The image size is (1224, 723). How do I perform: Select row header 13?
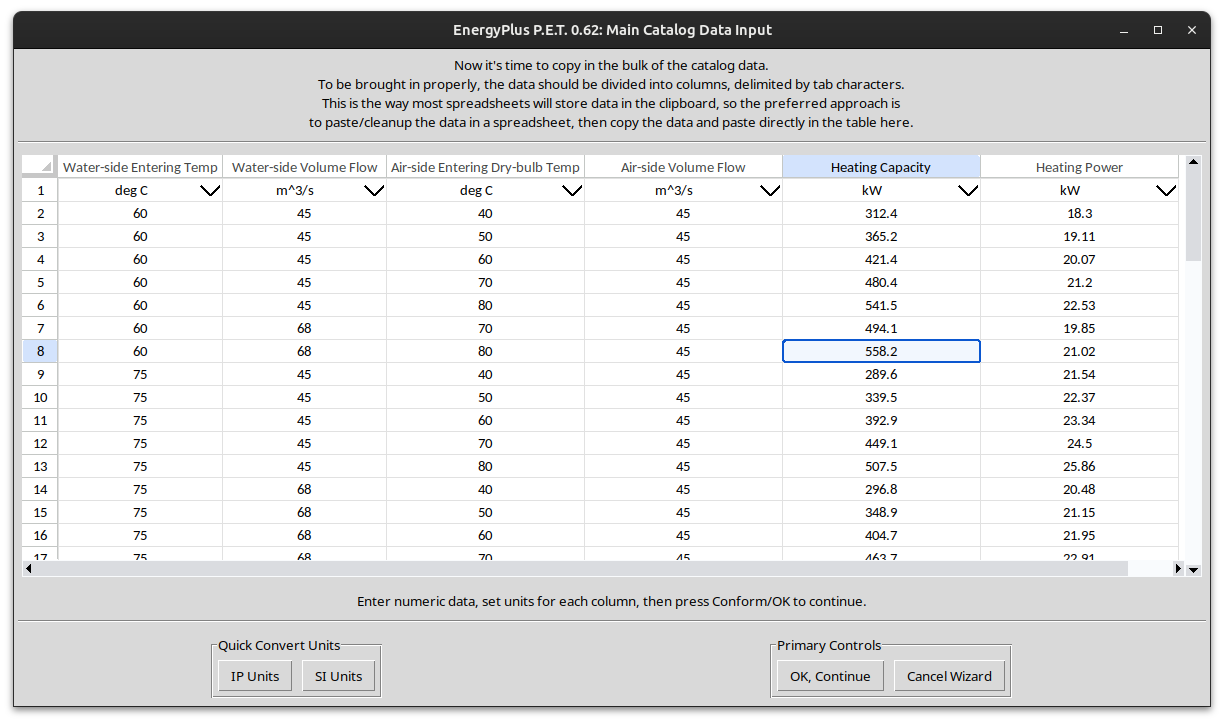tap(40, 466)
